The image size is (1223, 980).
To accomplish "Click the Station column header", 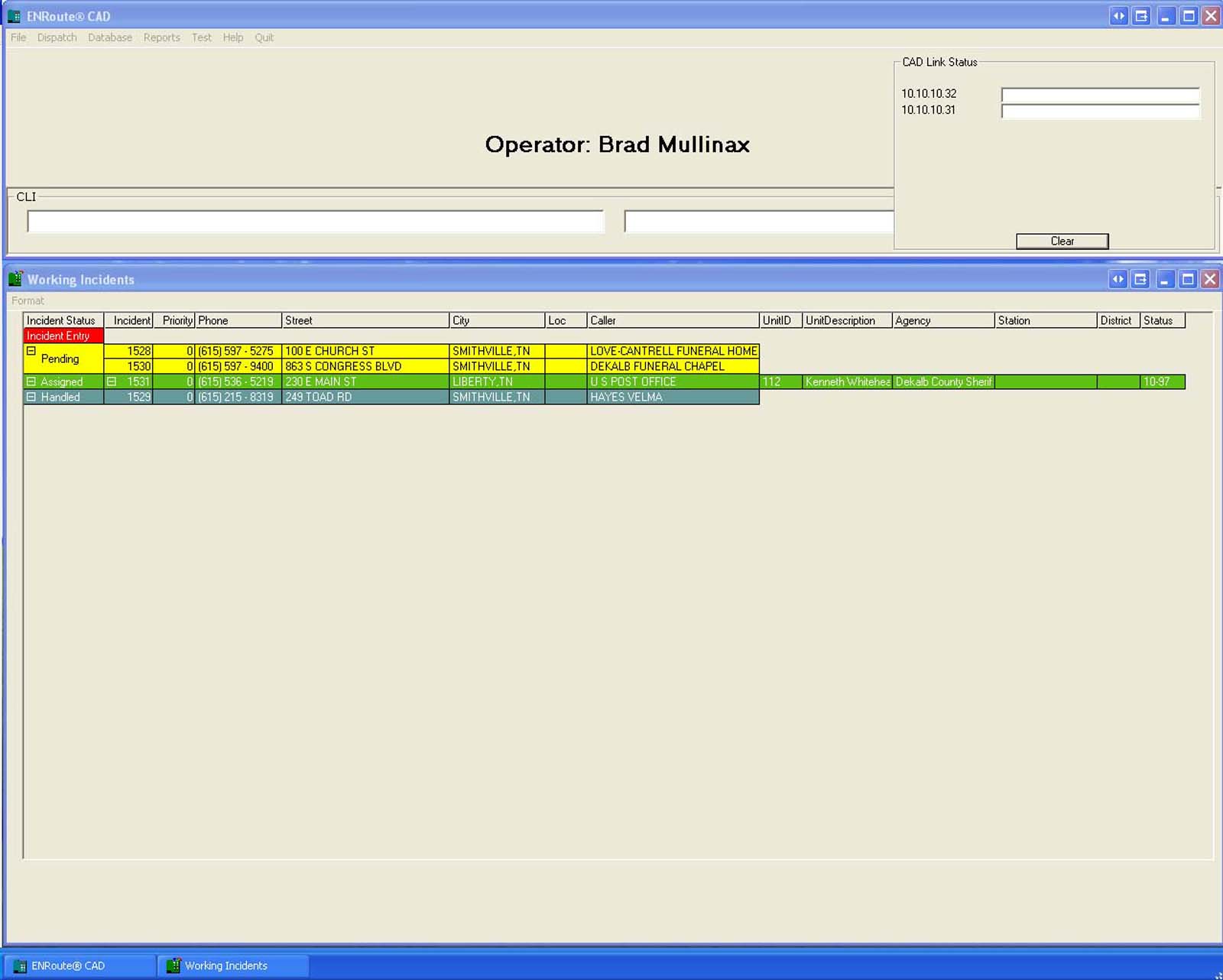I will (x=1046, y=321).
